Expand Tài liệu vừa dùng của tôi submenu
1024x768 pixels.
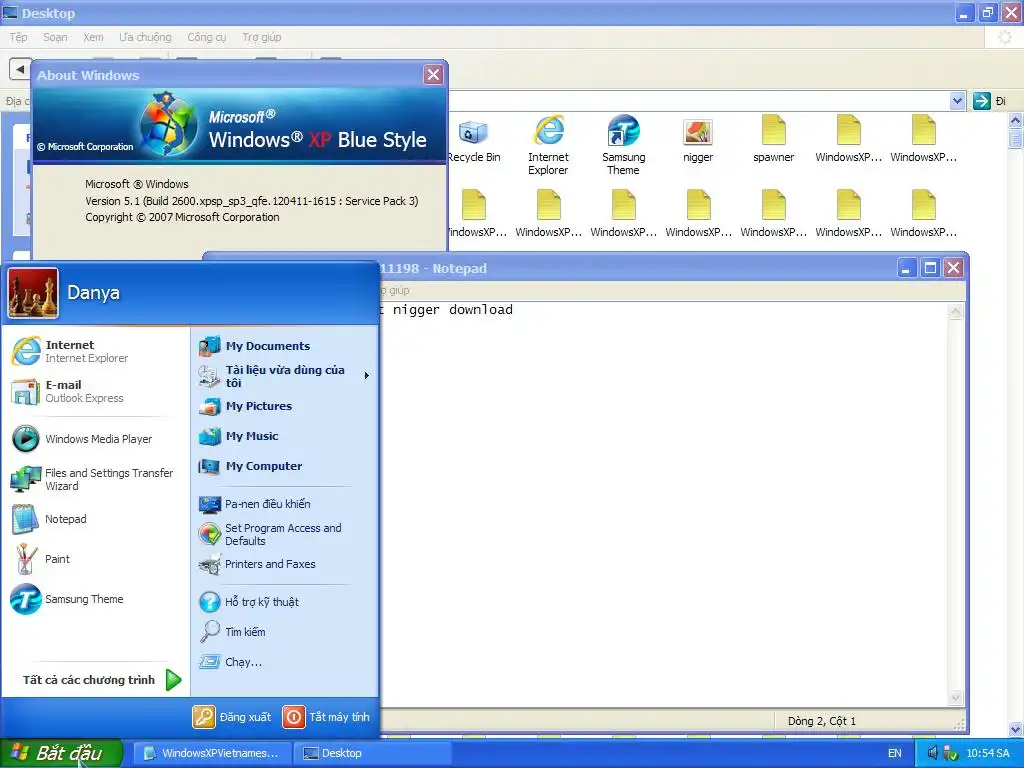point(285,376)
